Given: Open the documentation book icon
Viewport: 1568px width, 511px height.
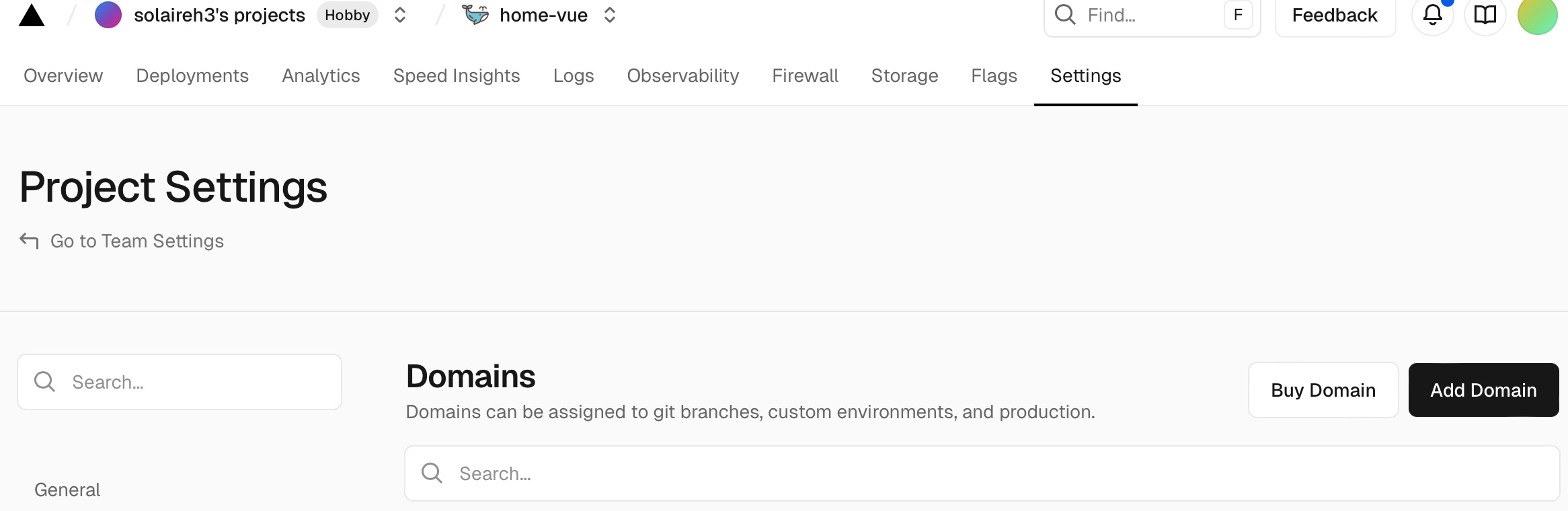Looking at the screenshot, I should point(1485,15).
